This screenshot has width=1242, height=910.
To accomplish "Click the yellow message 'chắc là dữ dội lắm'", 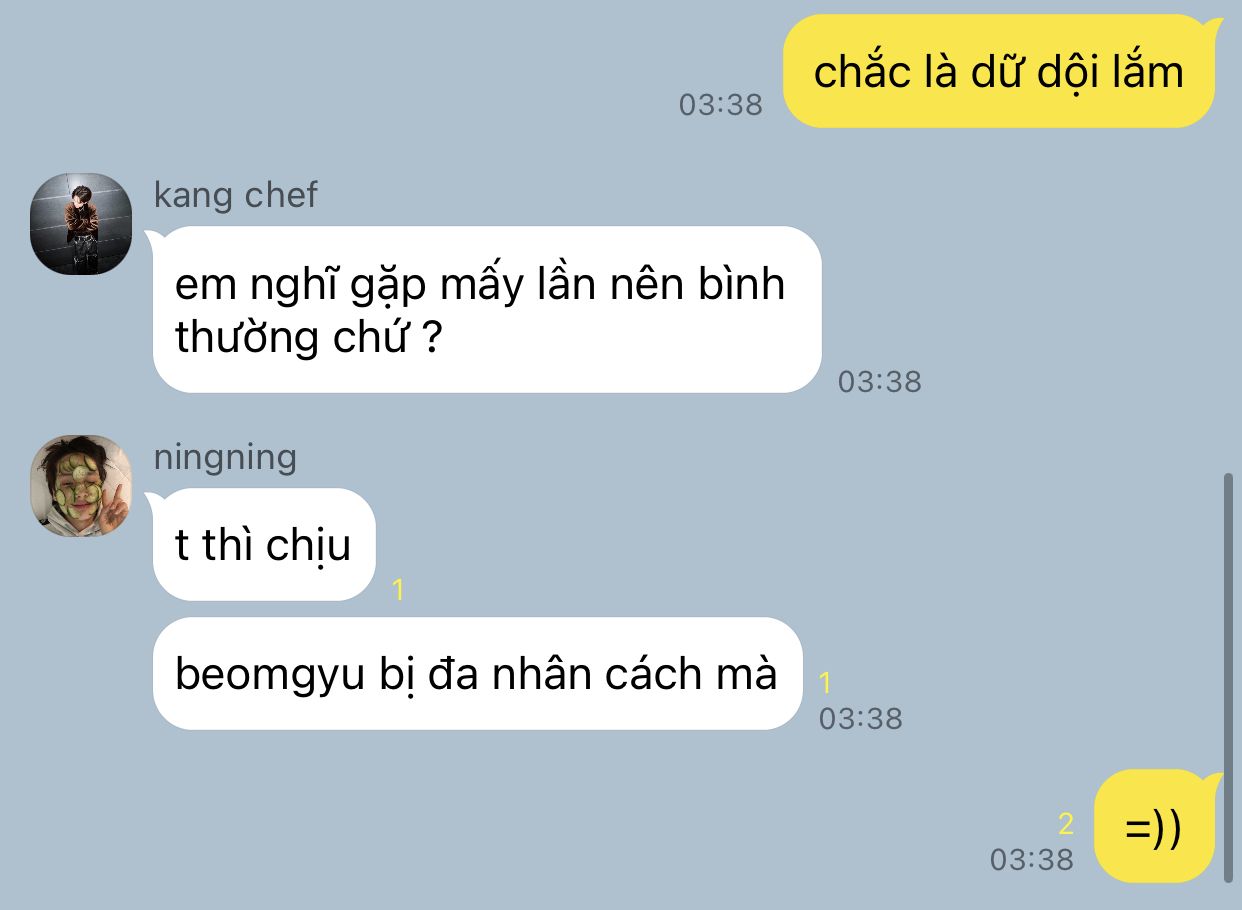I will [998, 71].
